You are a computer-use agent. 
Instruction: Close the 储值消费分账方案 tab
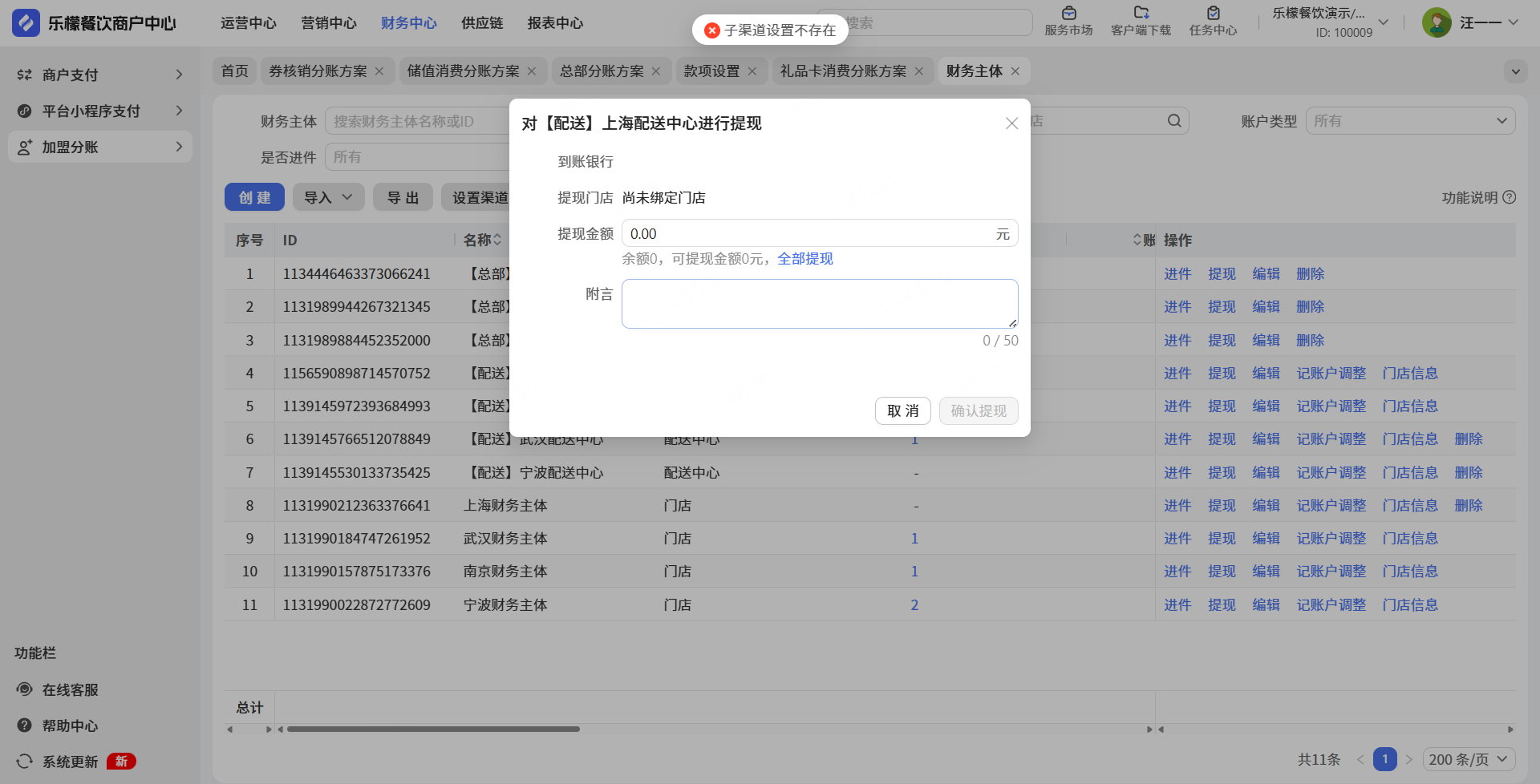click(532, 71)
